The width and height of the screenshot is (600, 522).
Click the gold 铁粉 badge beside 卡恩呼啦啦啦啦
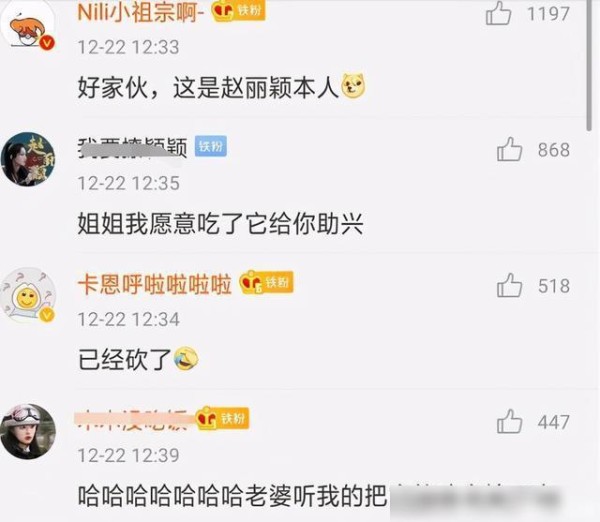coord(266,282)
